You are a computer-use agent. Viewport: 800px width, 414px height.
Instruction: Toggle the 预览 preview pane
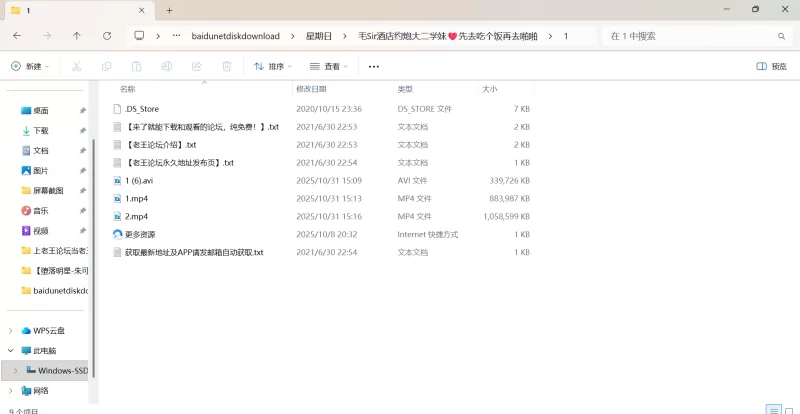click(x=771, y=66)
